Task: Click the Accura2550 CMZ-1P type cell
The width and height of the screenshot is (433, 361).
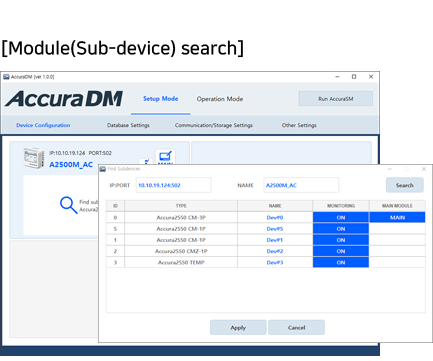Action: pyautogui.click(x=181, y=251)
